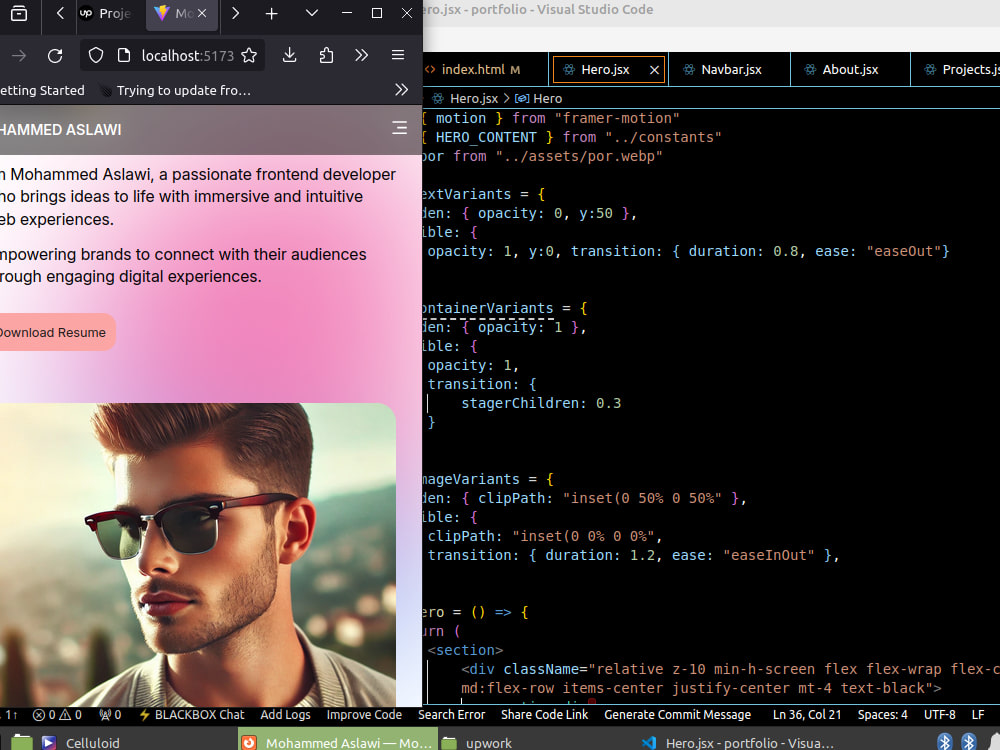Click the first Bluetooth tray icon
Image resolution: width=1000 pixels, height=750 pixels.
pos(945,742)
